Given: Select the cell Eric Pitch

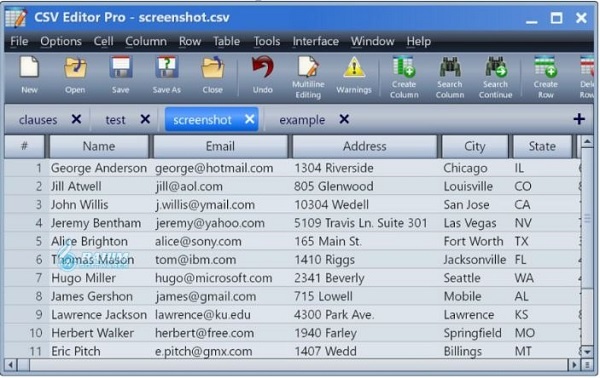Looking at the screenshot, I should click(76, 352).
